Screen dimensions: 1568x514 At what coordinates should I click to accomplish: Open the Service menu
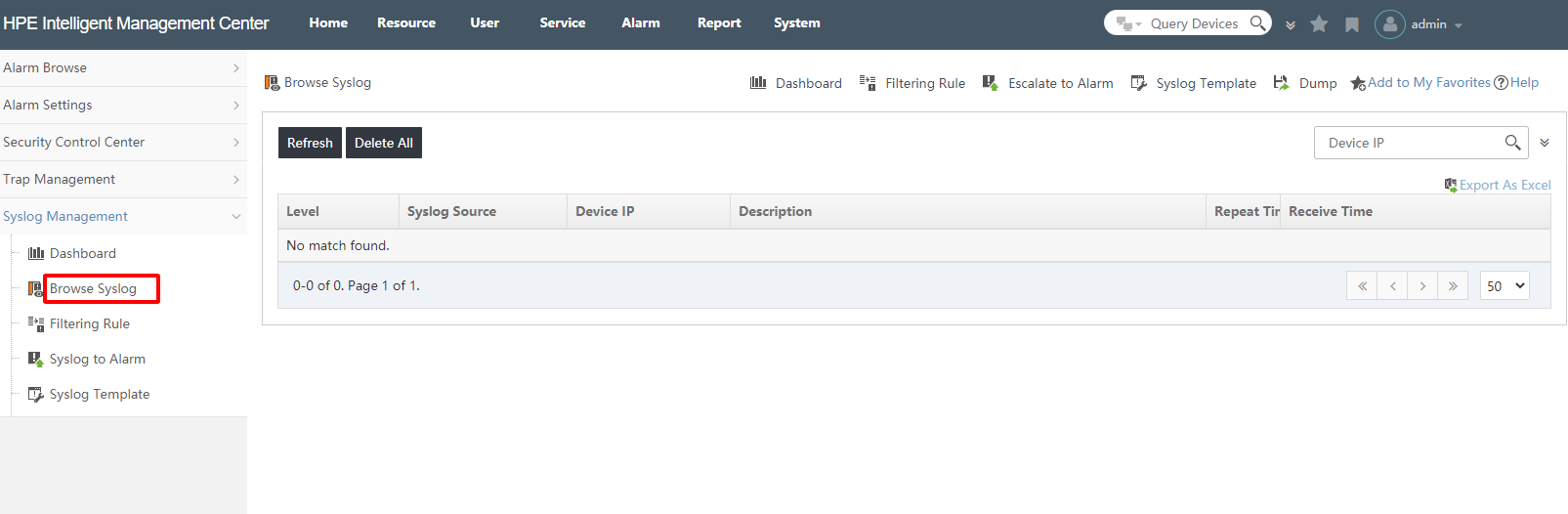pyautogui.click(x=563, y=22)
